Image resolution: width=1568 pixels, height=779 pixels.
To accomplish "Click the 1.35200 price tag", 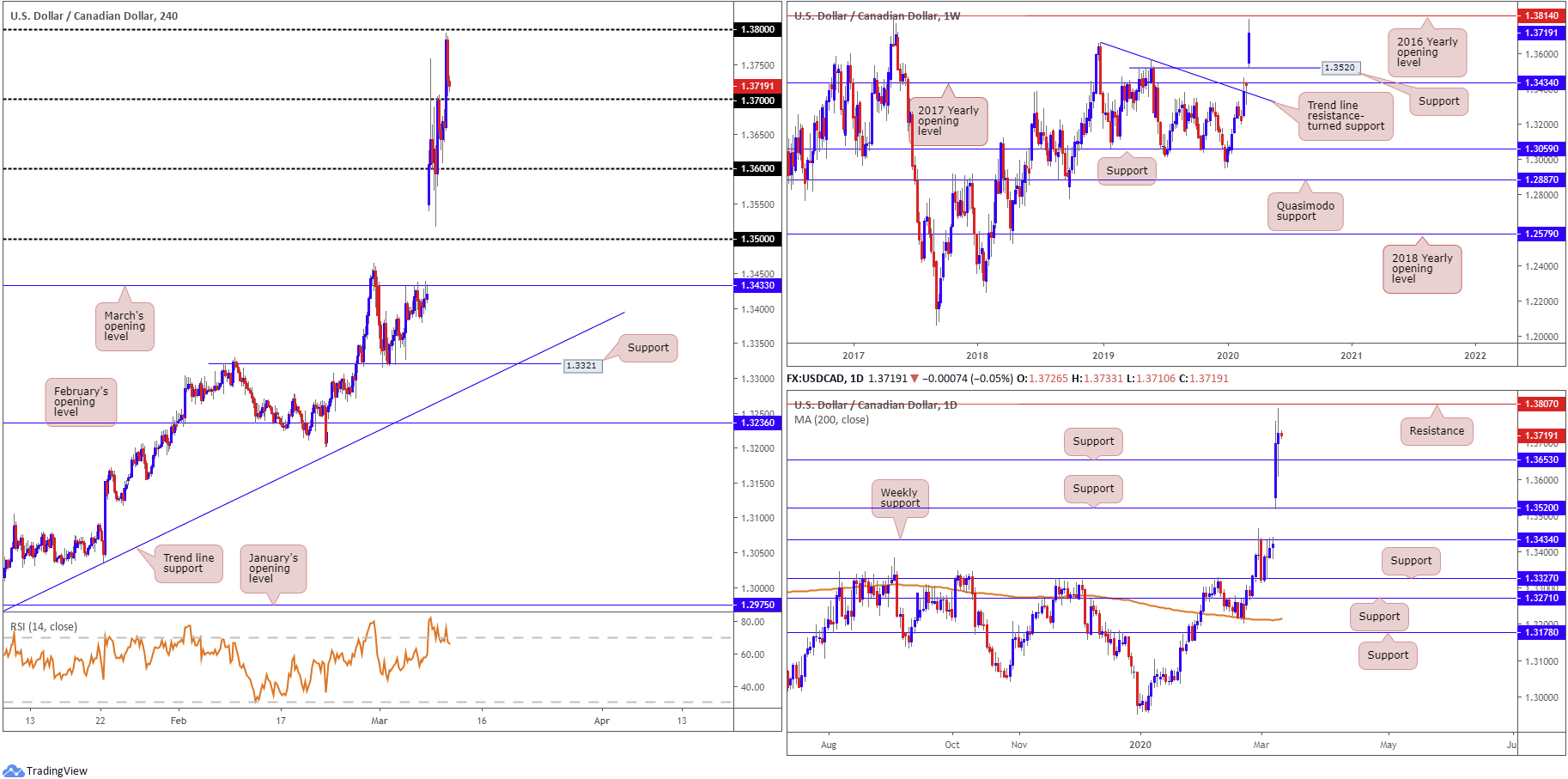I will (x=1541, y=508).
